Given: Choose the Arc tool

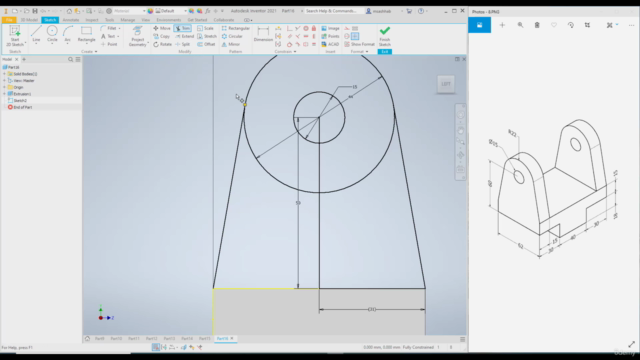Looking at the screenshot, I should click(67, 34).
